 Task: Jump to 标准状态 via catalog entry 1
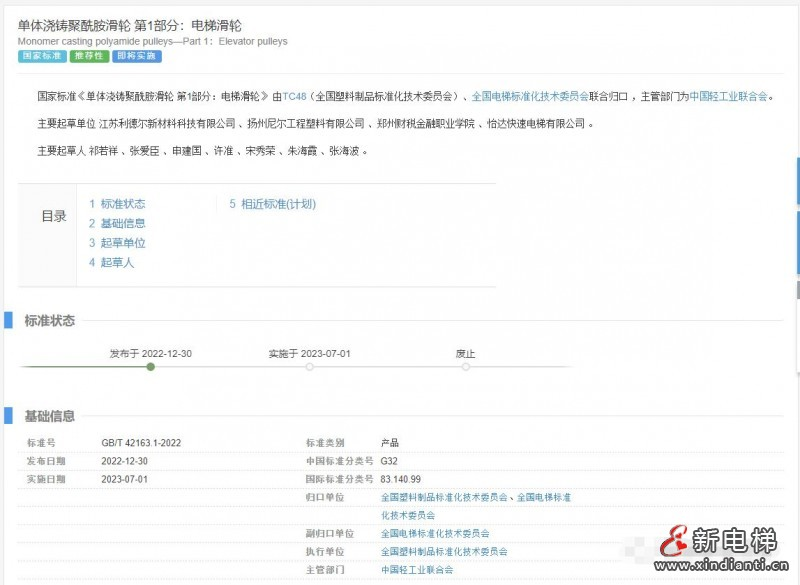122,203
